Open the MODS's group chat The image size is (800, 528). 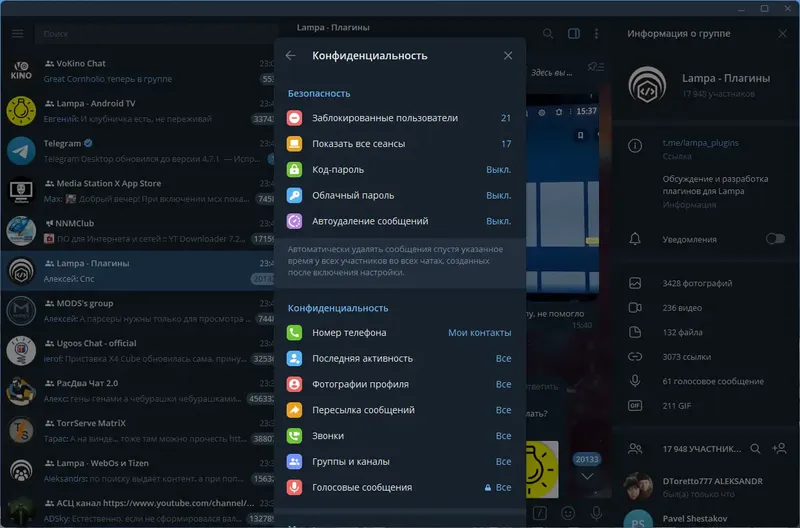tap(138, 311)
